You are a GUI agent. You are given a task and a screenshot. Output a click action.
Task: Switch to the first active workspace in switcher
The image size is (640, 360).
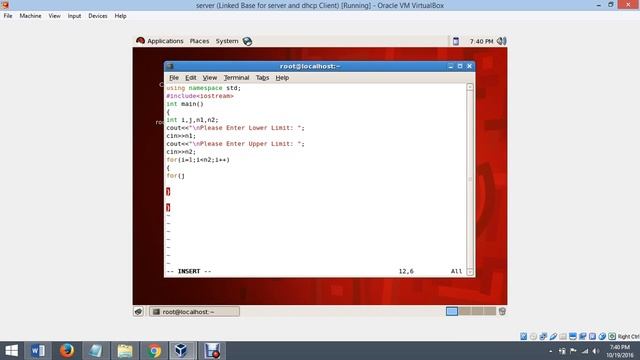click(x=452, y=311)
